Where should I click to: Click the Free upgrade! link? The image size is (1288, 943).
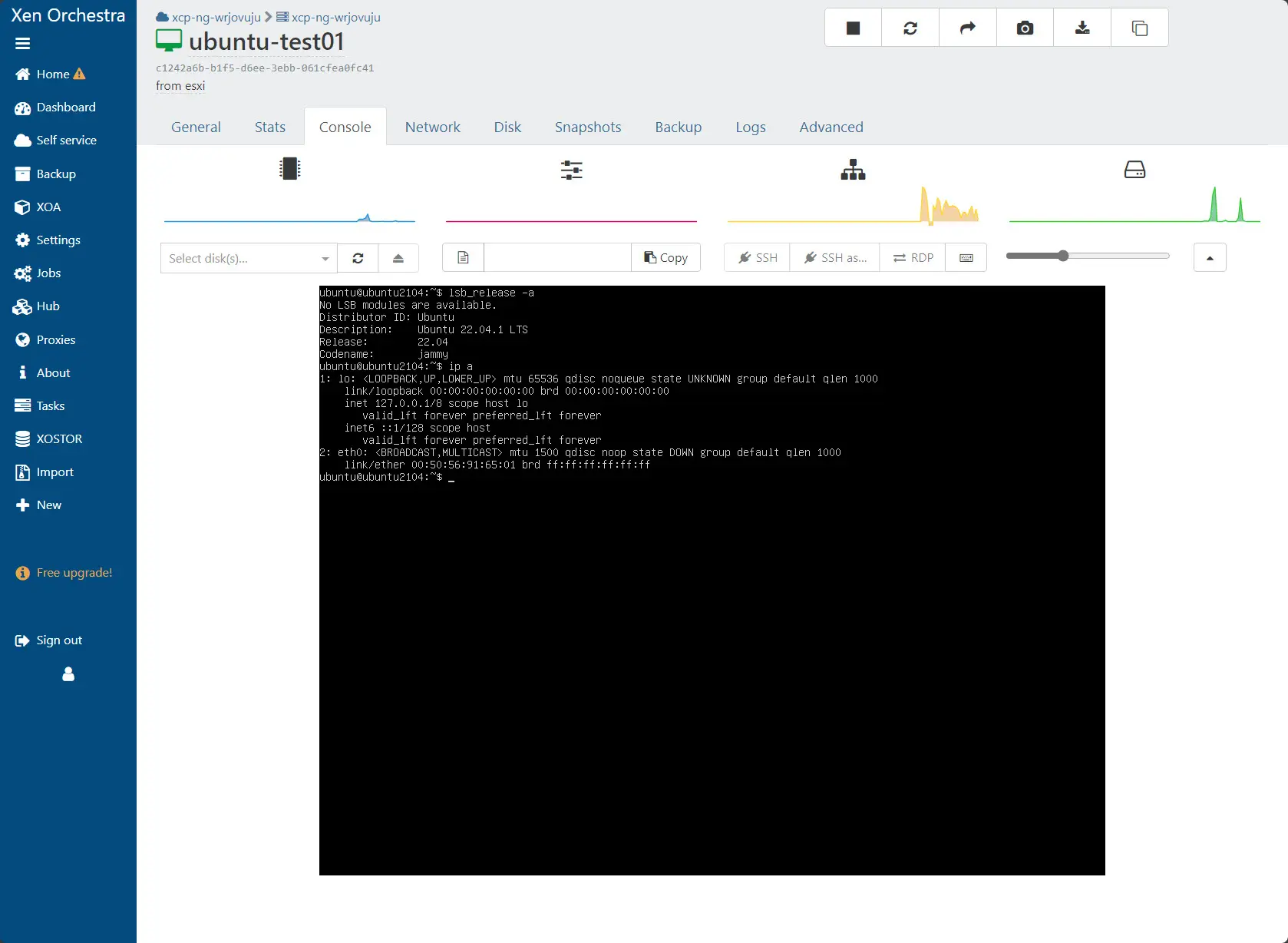(64, 572)
